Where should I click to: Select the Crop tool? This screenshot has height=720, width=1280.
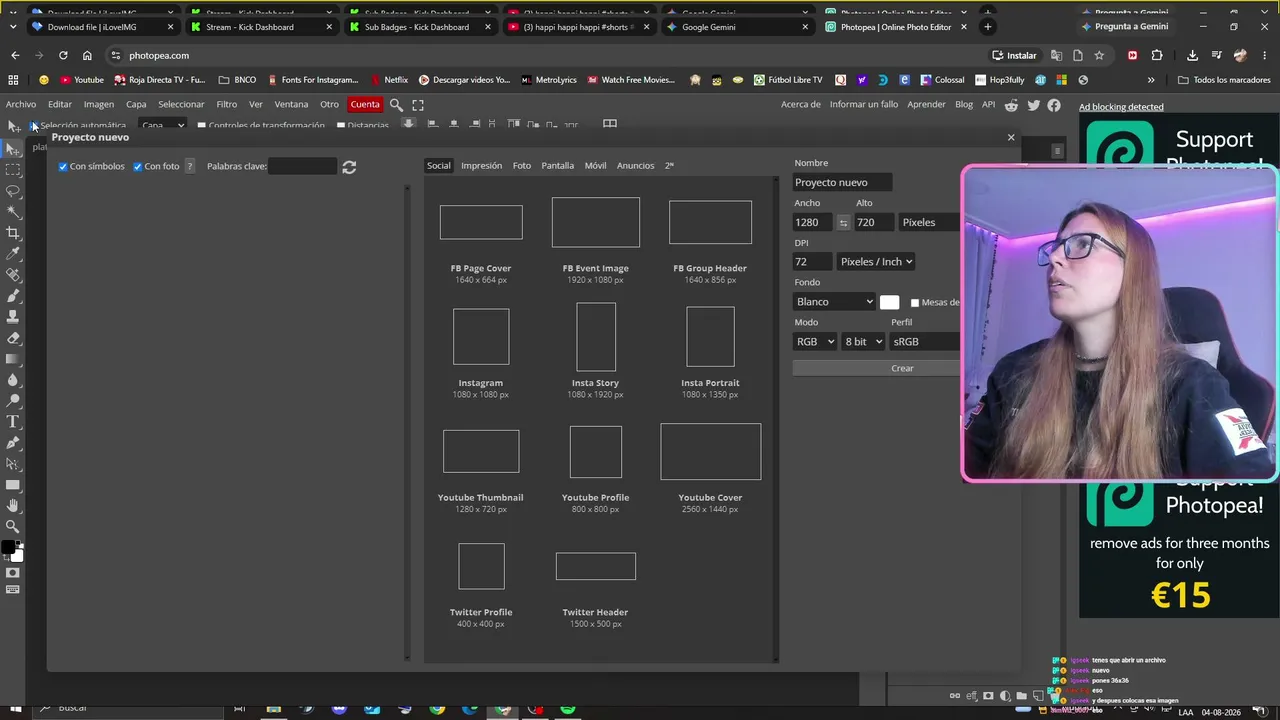[x=13, y=233]
